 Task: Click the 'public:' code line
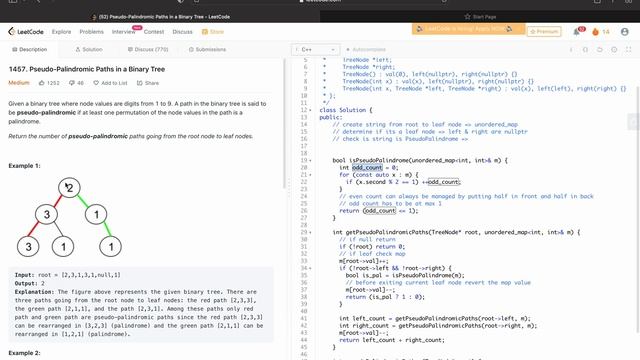point(331,117)
